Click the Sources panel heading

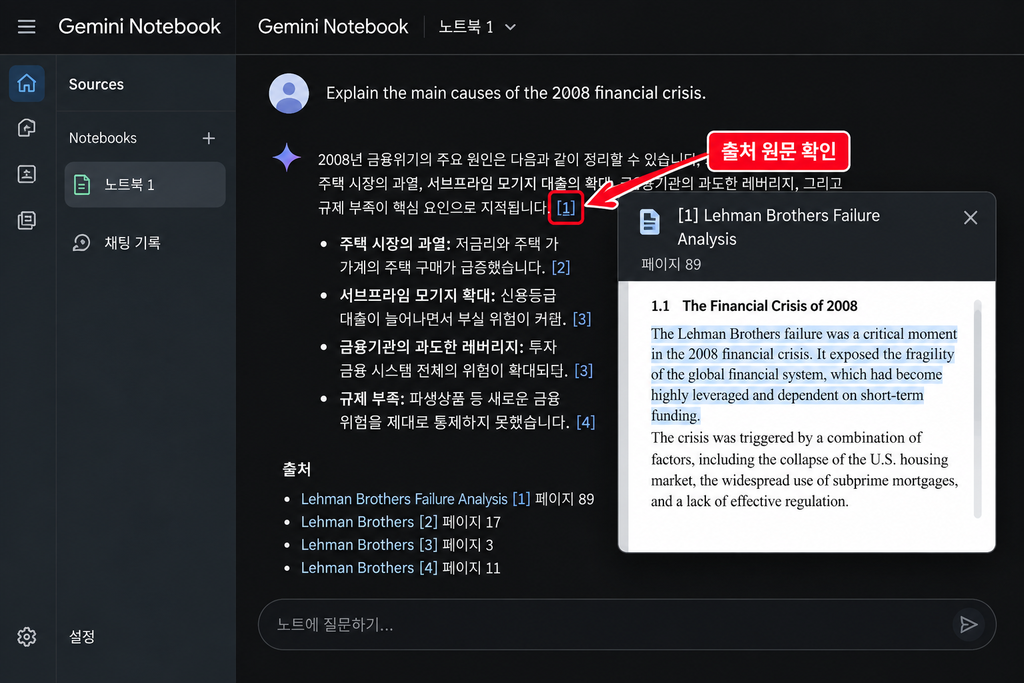96,84
